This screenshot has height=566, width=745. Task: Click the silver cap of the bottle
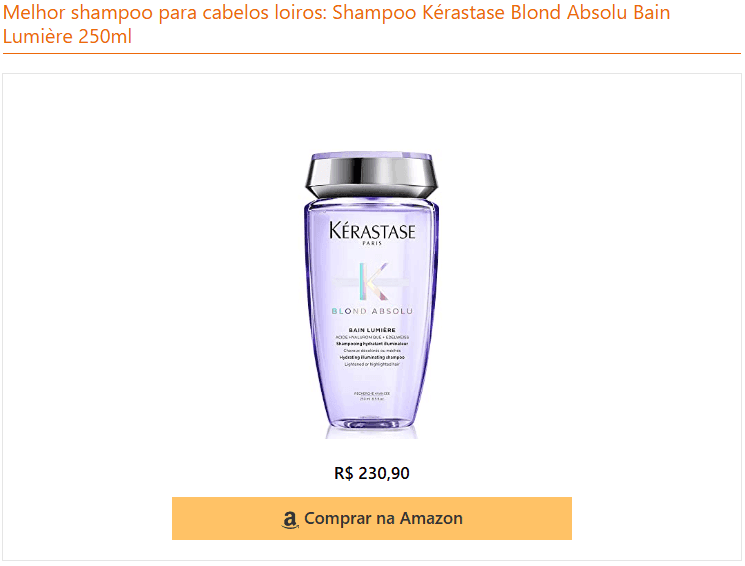371,175
